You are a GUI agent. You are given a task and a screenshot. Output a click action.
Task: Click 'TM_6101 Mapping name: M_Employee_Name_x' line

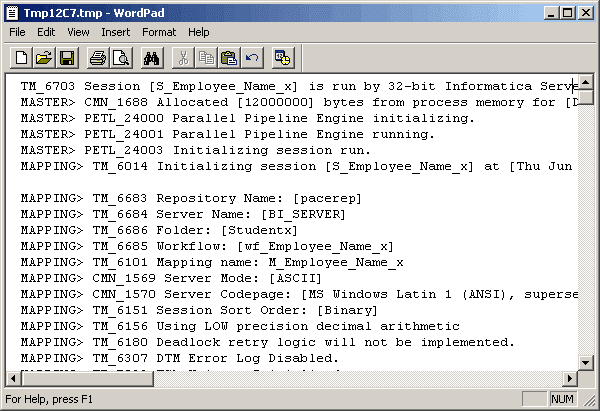(x=212, y=263)
